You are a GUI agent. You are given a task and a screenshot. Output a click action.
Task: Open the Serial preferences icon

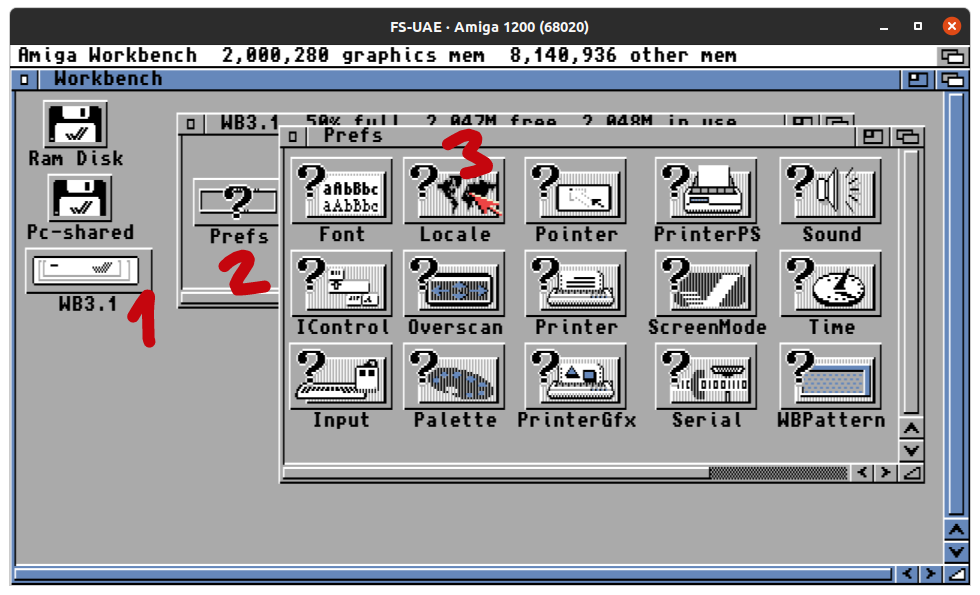[706, 376]
